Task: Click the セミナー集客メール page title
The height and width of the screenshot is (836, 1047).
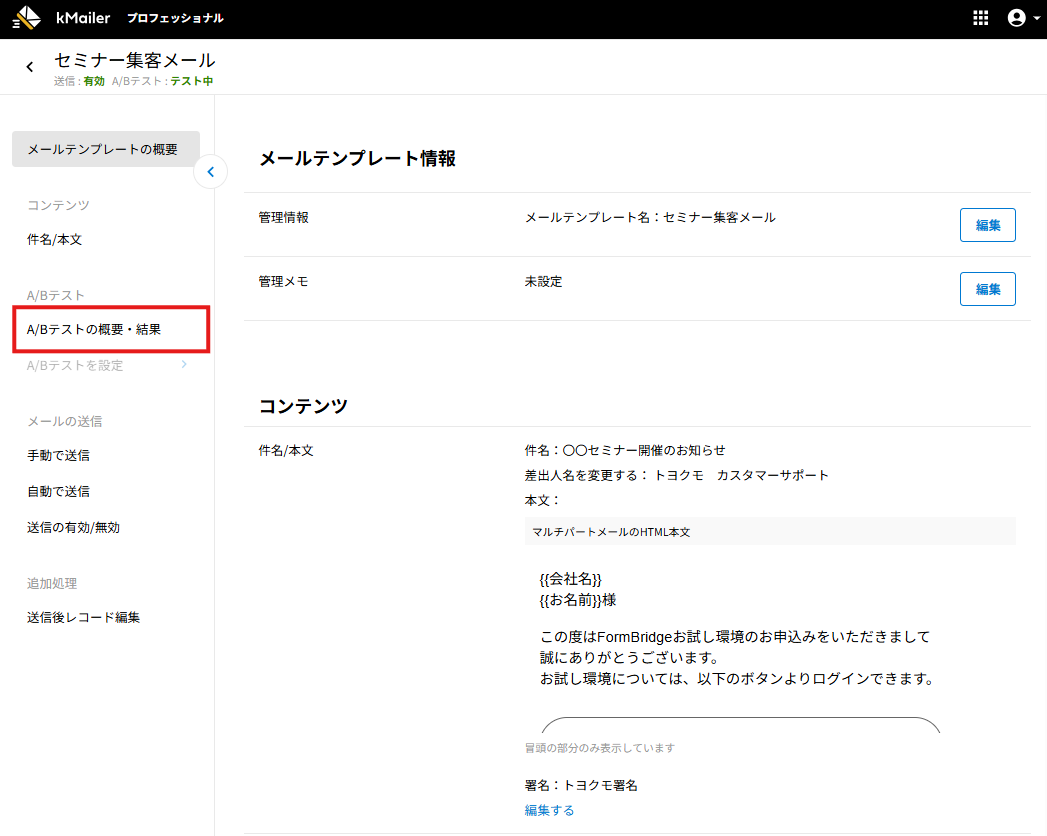Action: pyautogui.click(x=134, y=61)
